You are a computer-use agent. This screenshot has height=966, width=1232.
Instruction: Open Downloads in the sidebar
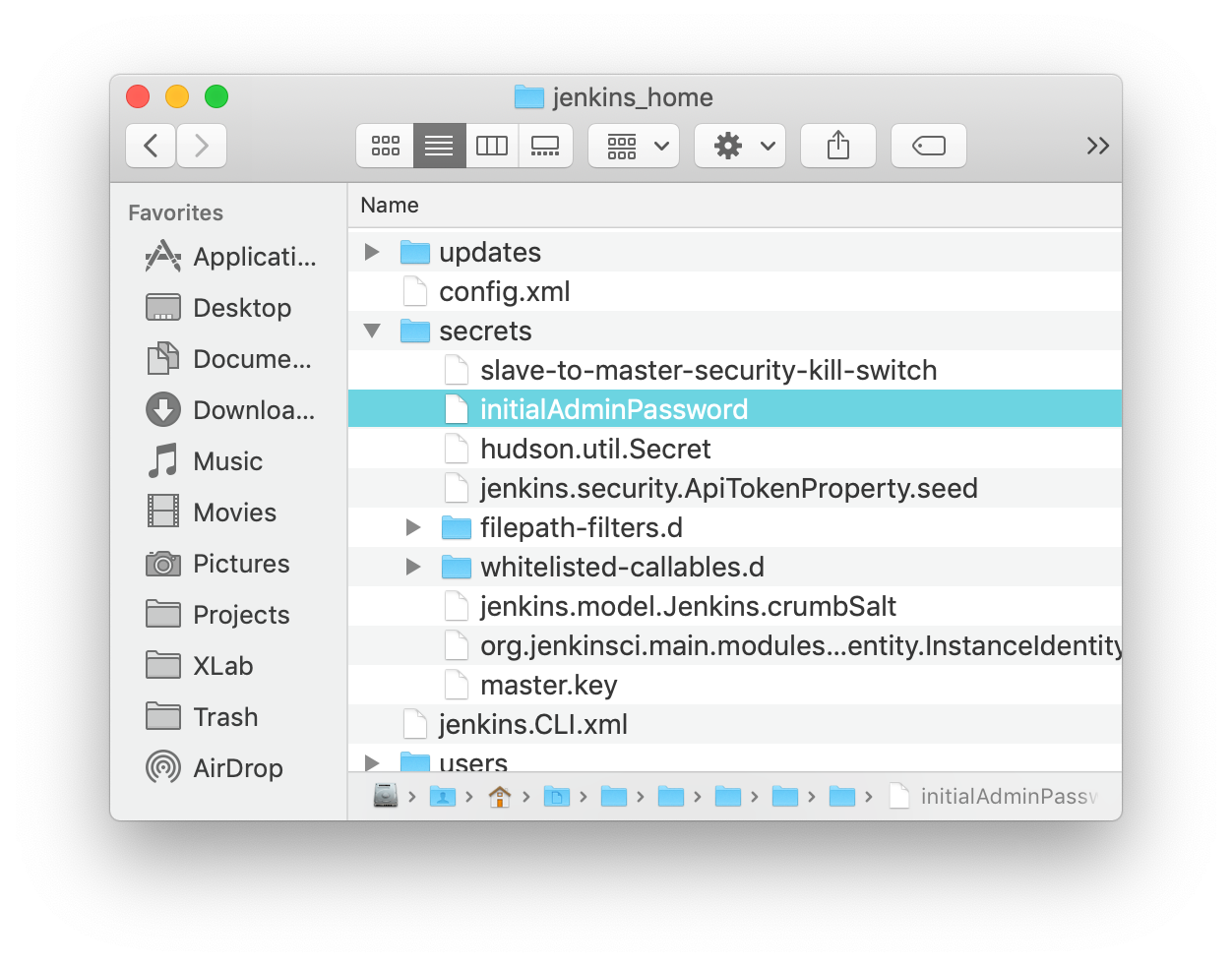point(230,410)
